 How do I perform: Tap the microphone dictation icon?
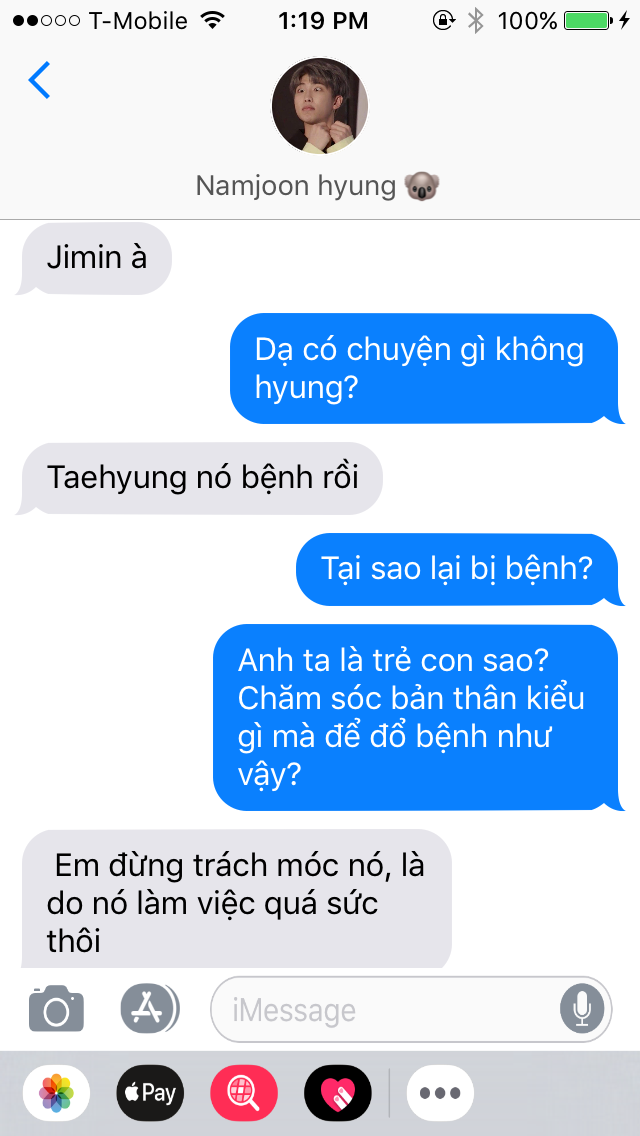coord(581,1009)
